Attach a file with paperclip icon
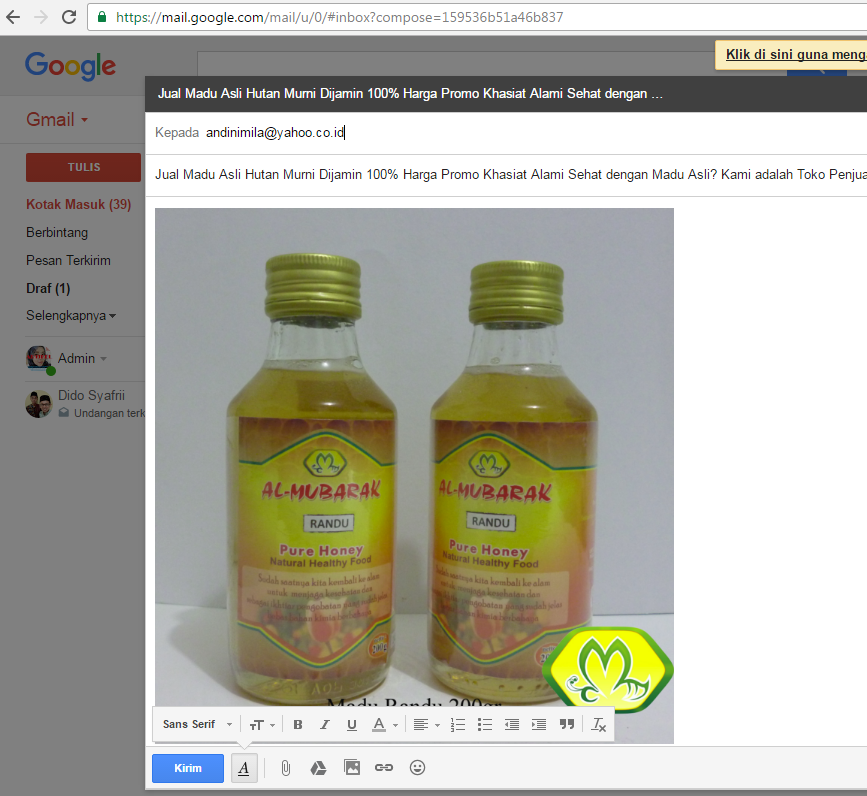The height and width of the screenshot is (796, 867). pyautogui.click(x=285, y=768)
